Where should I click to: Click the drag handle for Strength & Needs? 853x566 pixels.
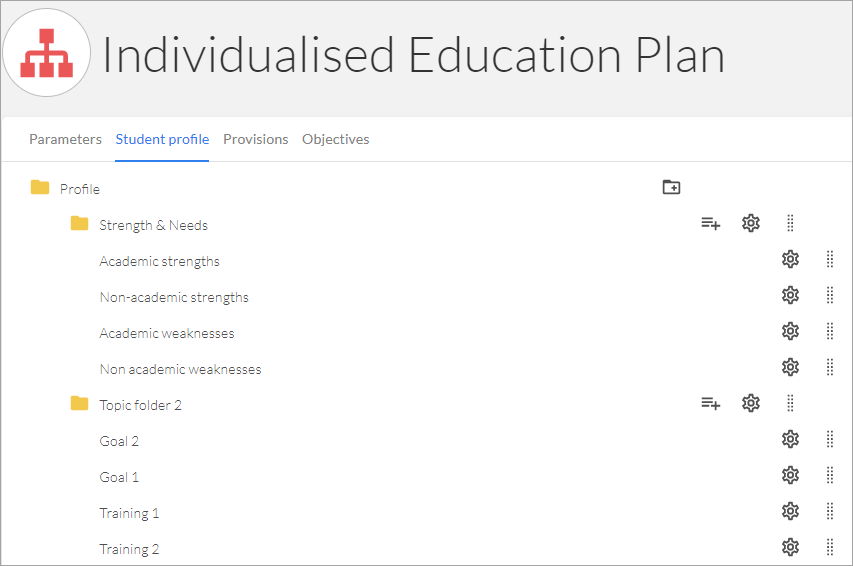coord(790,223)
